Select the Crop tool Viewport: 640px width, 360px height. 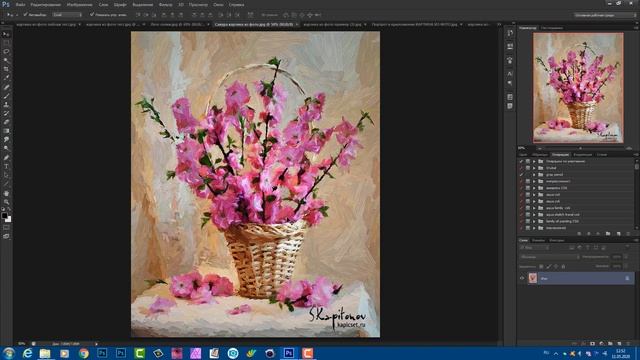6,69
